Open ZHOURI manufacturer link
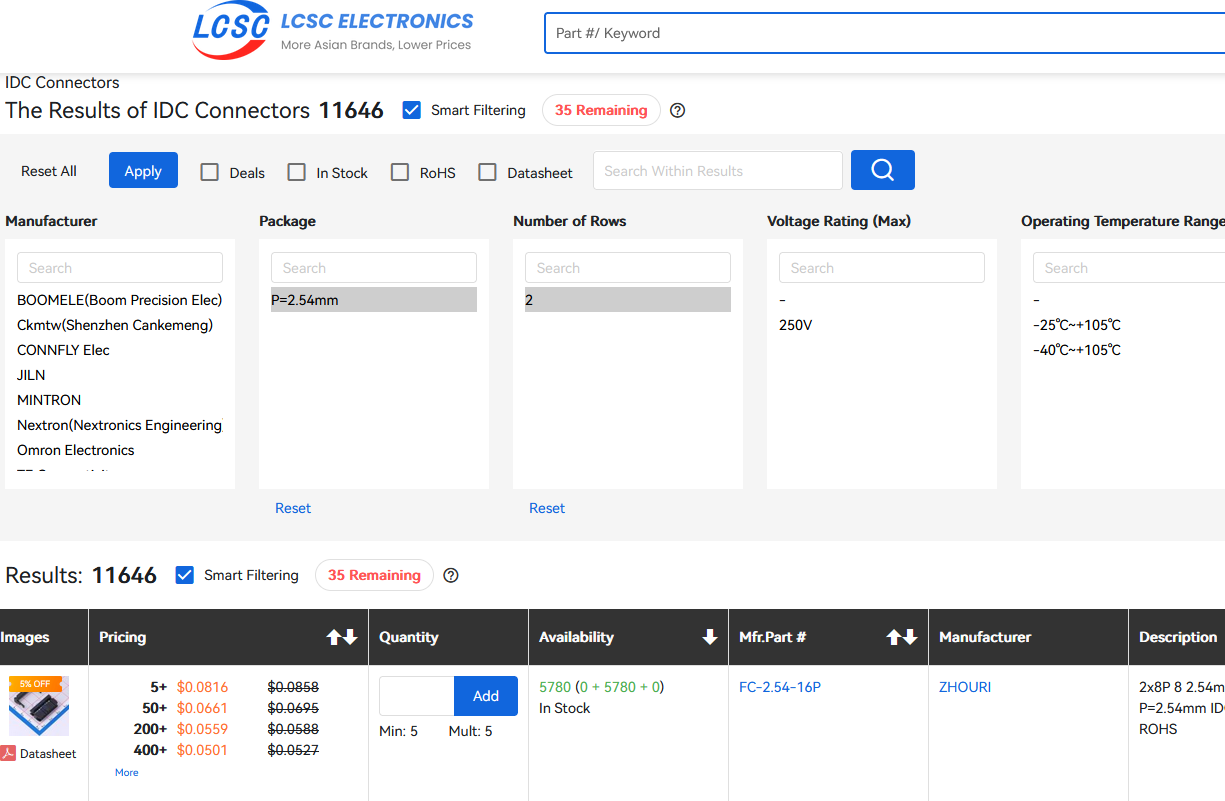The height and width of the screenshot is (801, 1225). [x=965, y=687]
